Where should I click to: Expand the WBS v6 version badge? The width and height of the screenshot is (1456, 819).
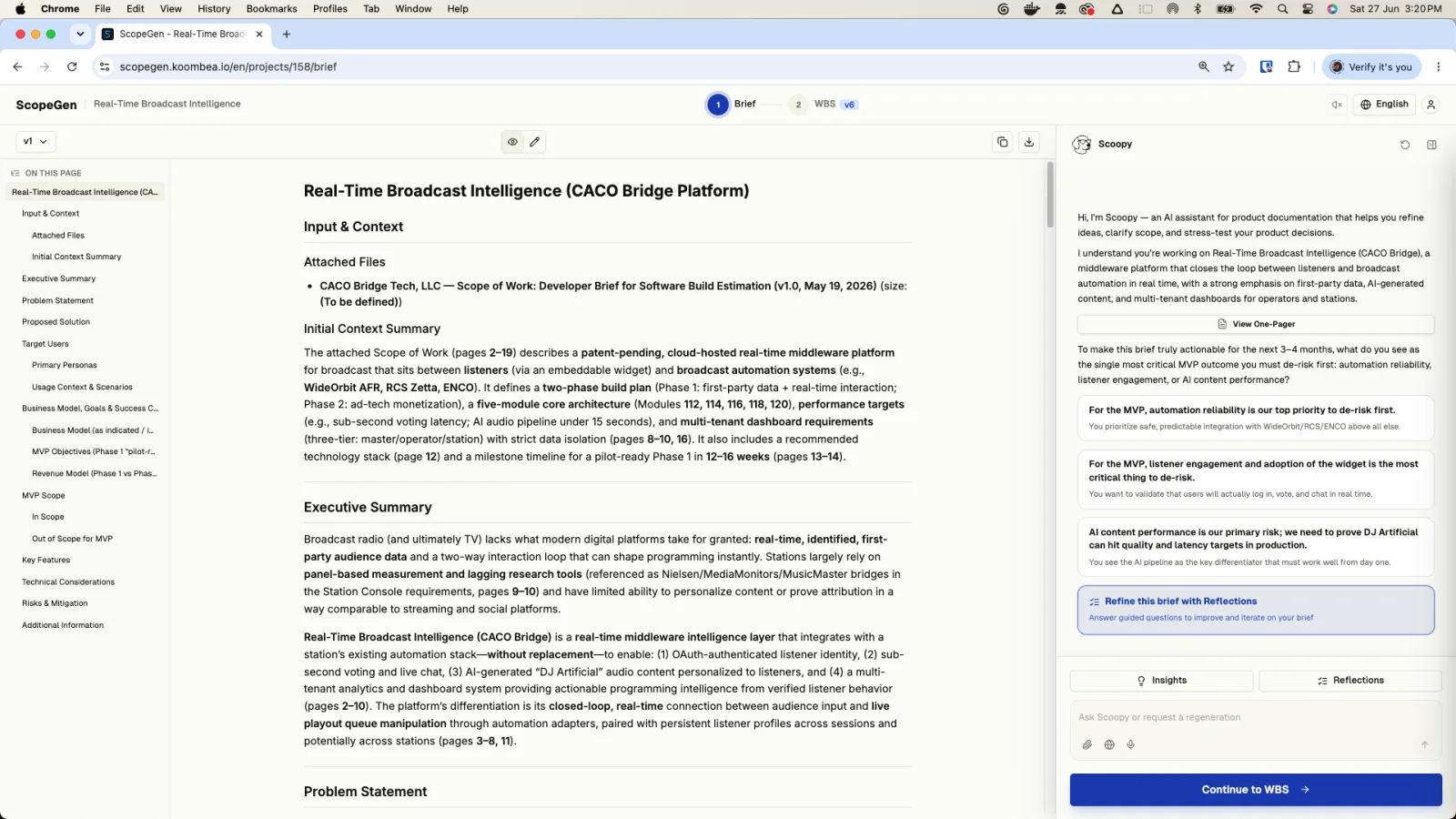849,105
